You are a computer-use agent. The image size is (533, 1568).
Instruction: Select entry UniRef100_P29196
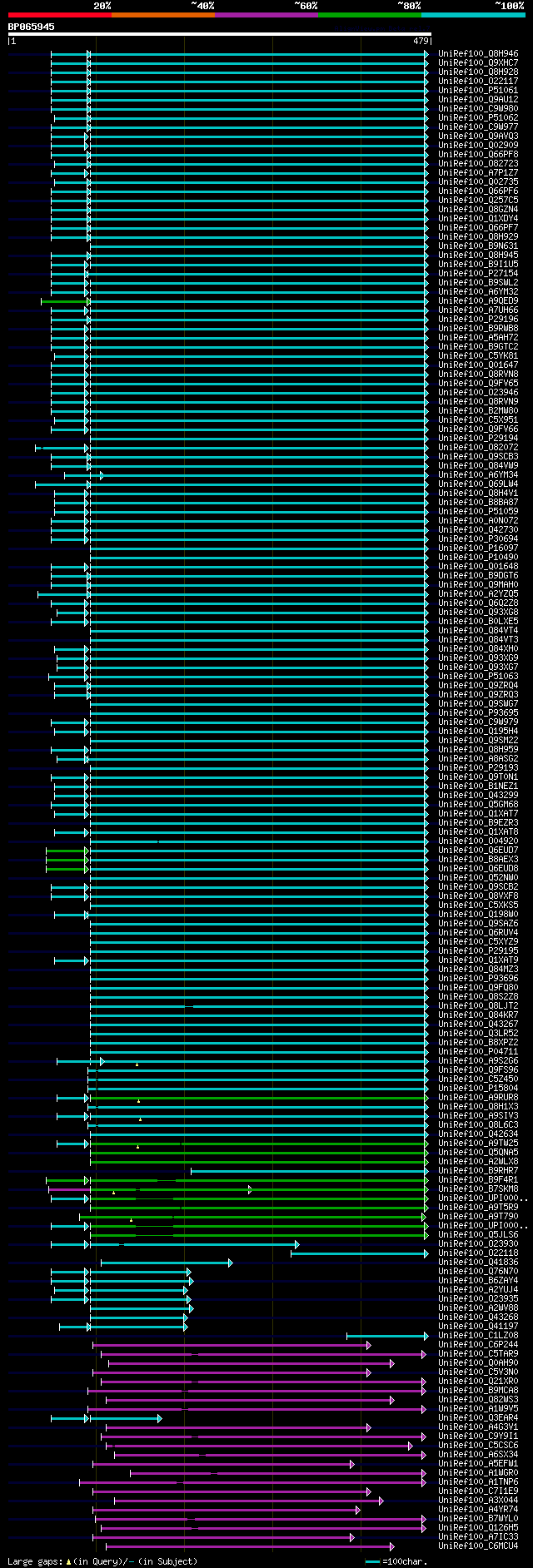pos(478,320)
